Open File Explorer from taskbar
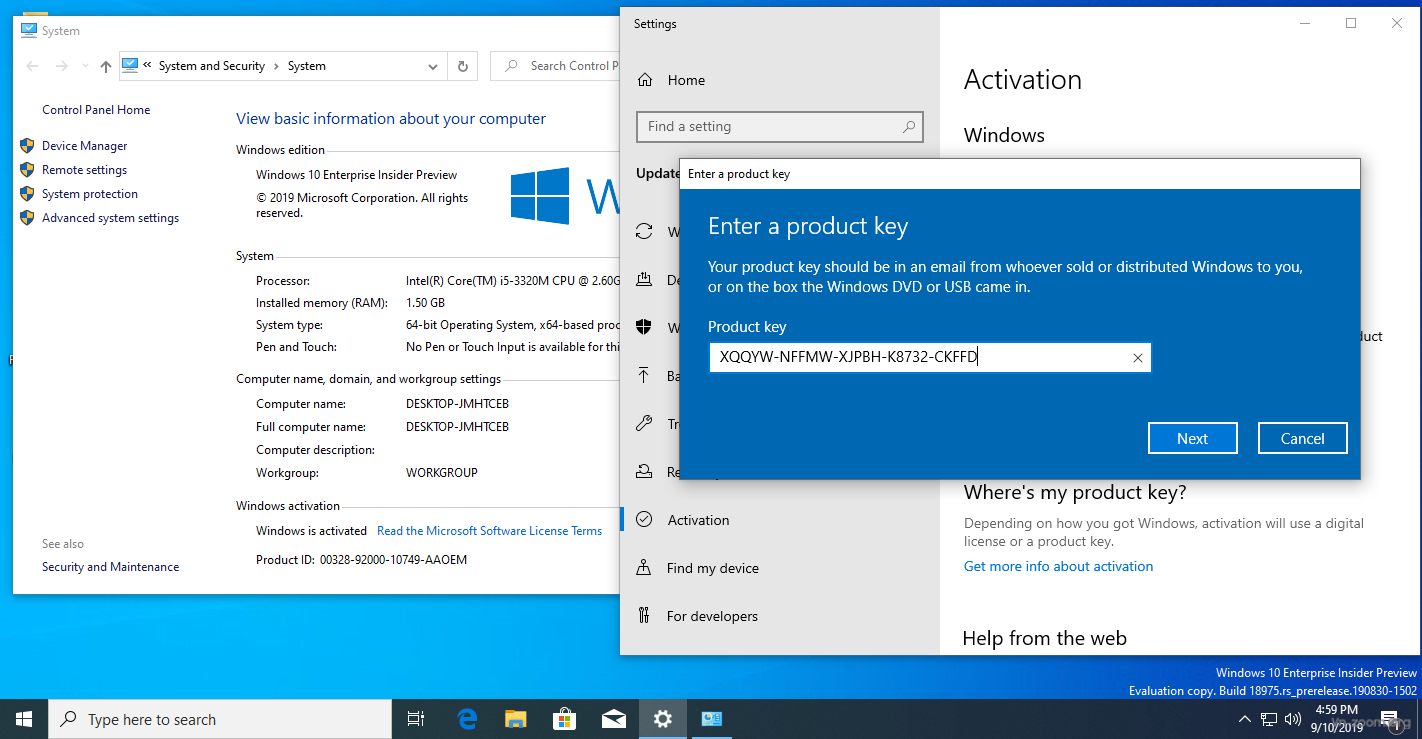This screenshot has width=1422, height=739. pyautogui.click(x=516, y=719)
